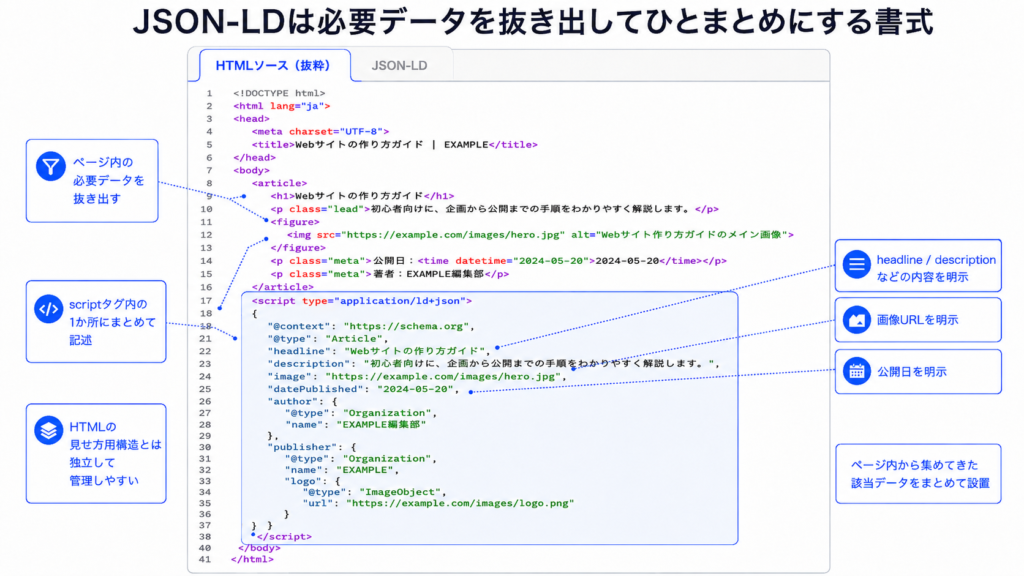This screenshot has width=1024, height=576.
Task: Click the "logo": { line
Action: click(x=312, y=481)
